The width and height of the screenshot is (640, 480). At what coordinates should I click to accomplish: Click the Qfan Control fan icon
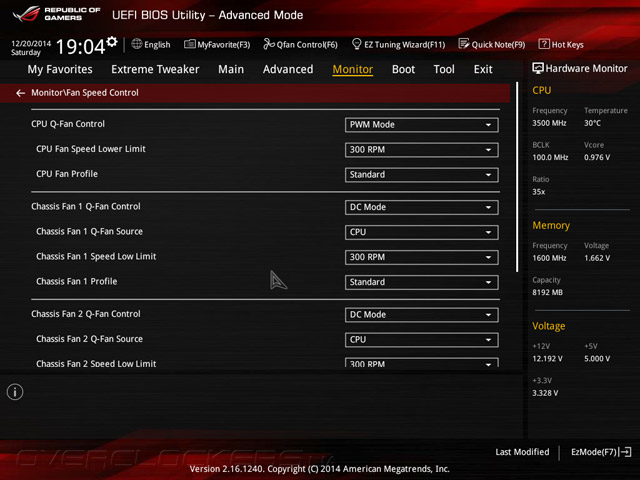269,44
